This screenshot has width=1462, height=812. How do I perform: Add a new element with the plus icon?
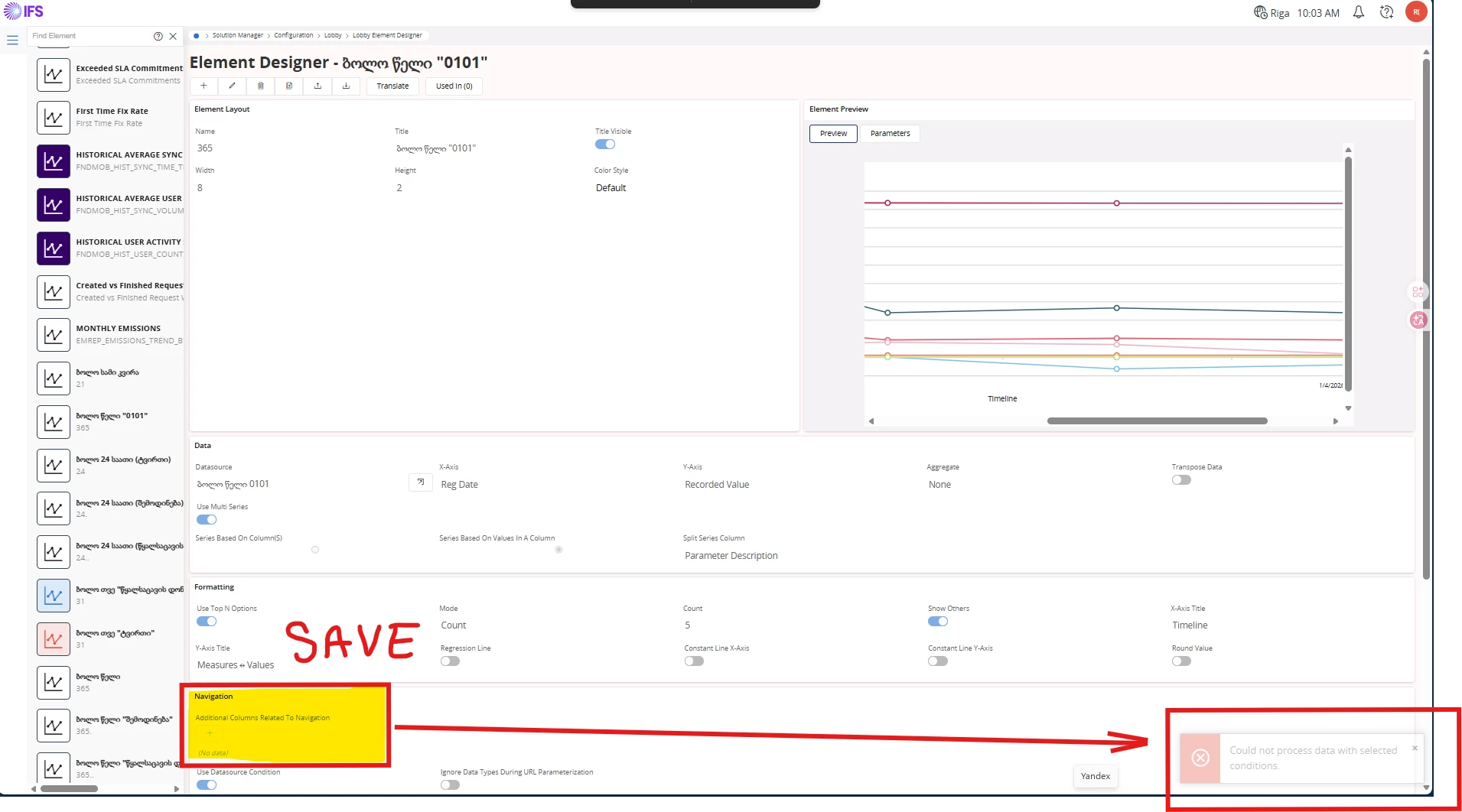click(204, 86)
